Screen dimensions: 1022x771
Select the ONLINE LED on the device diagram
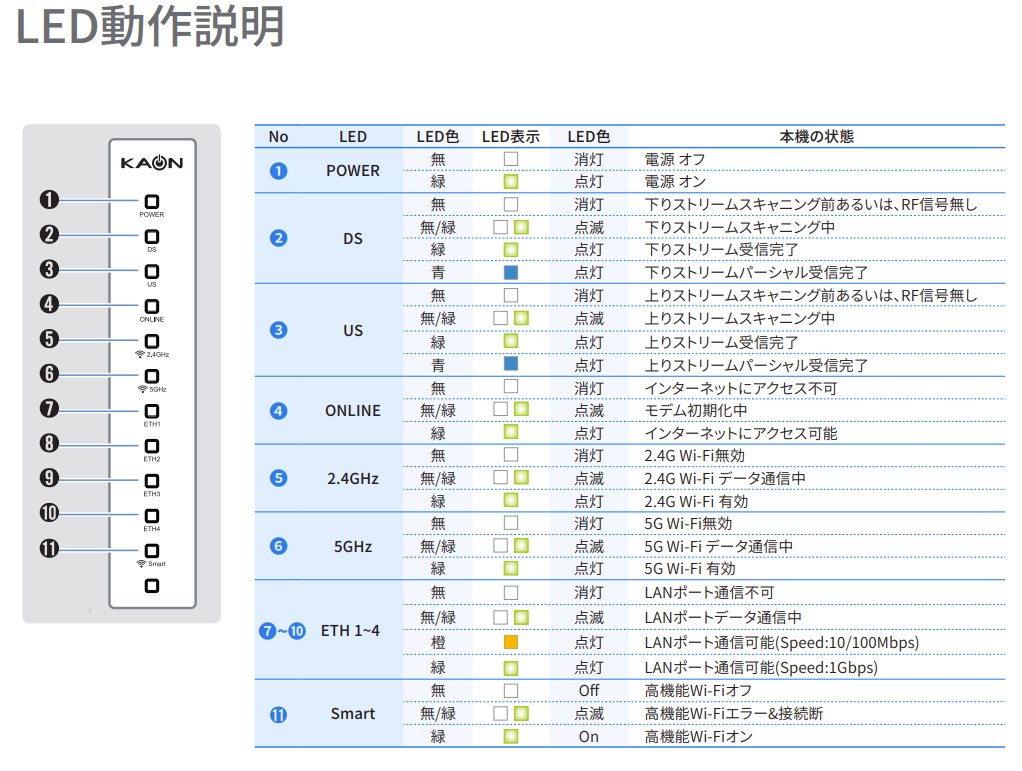(x=152, y=306)
